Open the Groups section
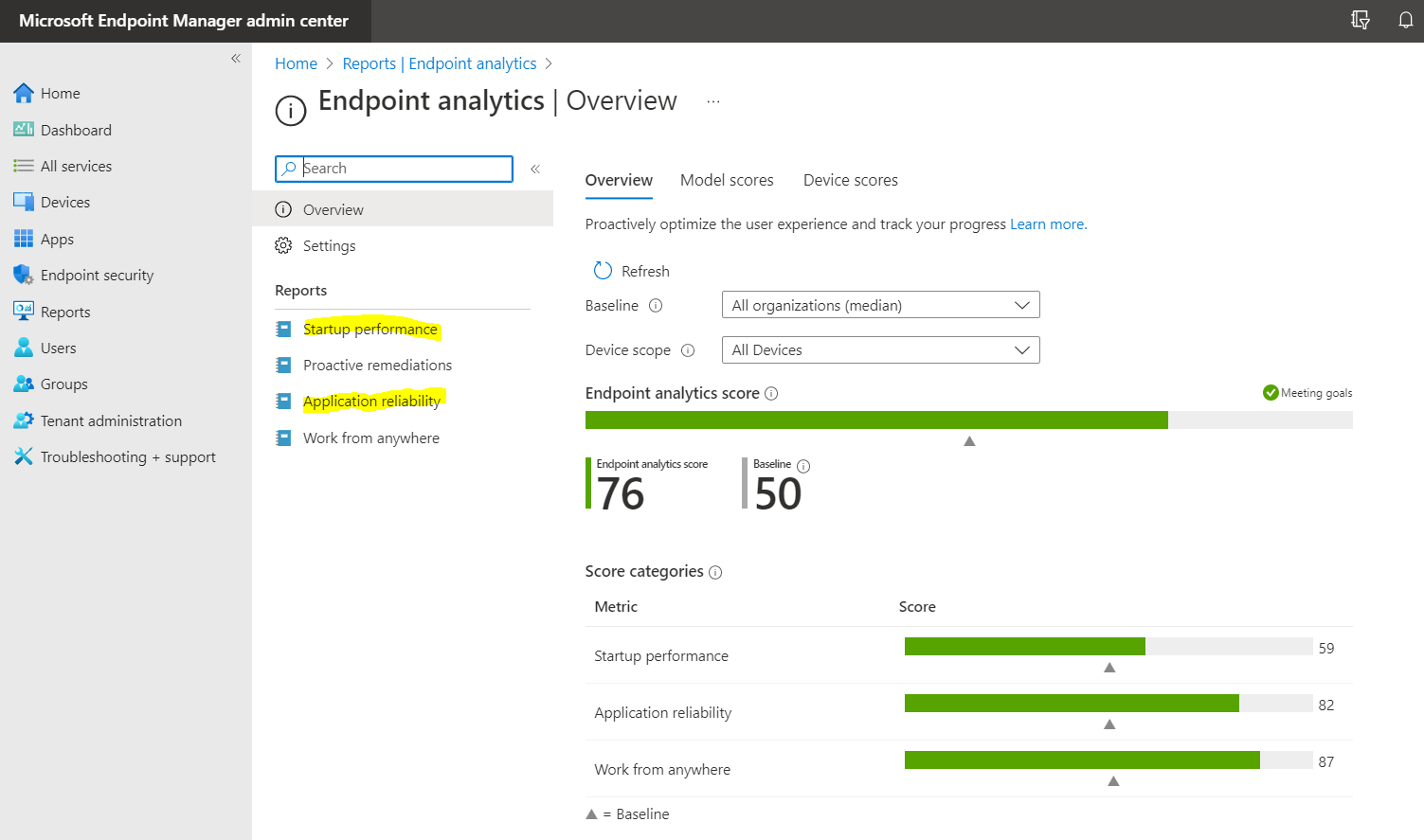The height and width of the screenshot is (840, 1424). [x=62, y=384]
